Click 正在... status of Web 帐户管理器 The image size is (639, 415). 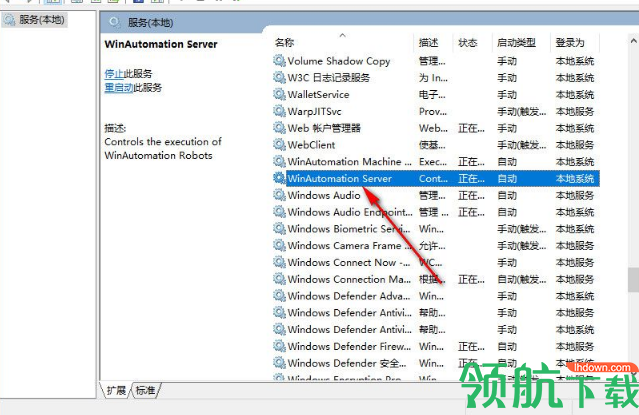point(471,128)
